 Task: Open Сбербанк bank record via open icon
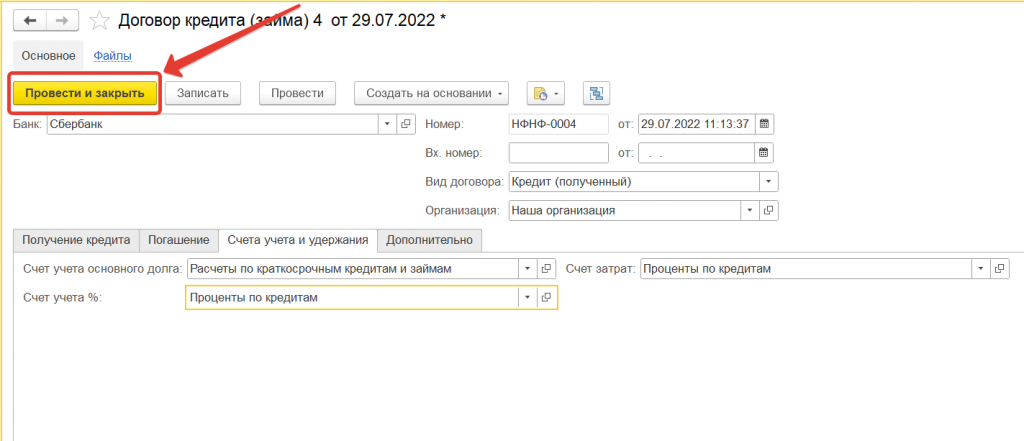[406, 124]
